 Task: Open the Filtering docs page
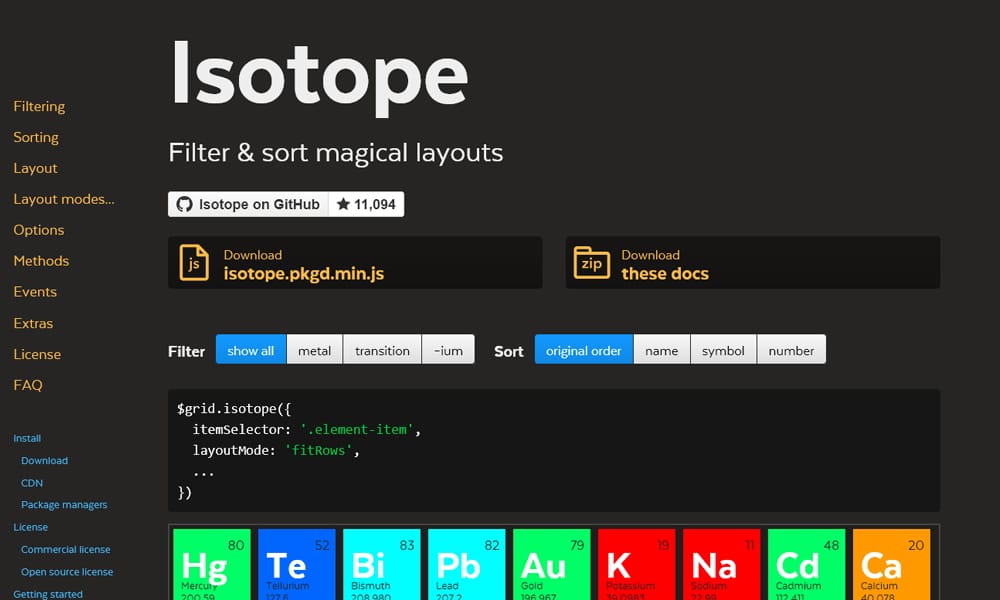pos(39,106)
